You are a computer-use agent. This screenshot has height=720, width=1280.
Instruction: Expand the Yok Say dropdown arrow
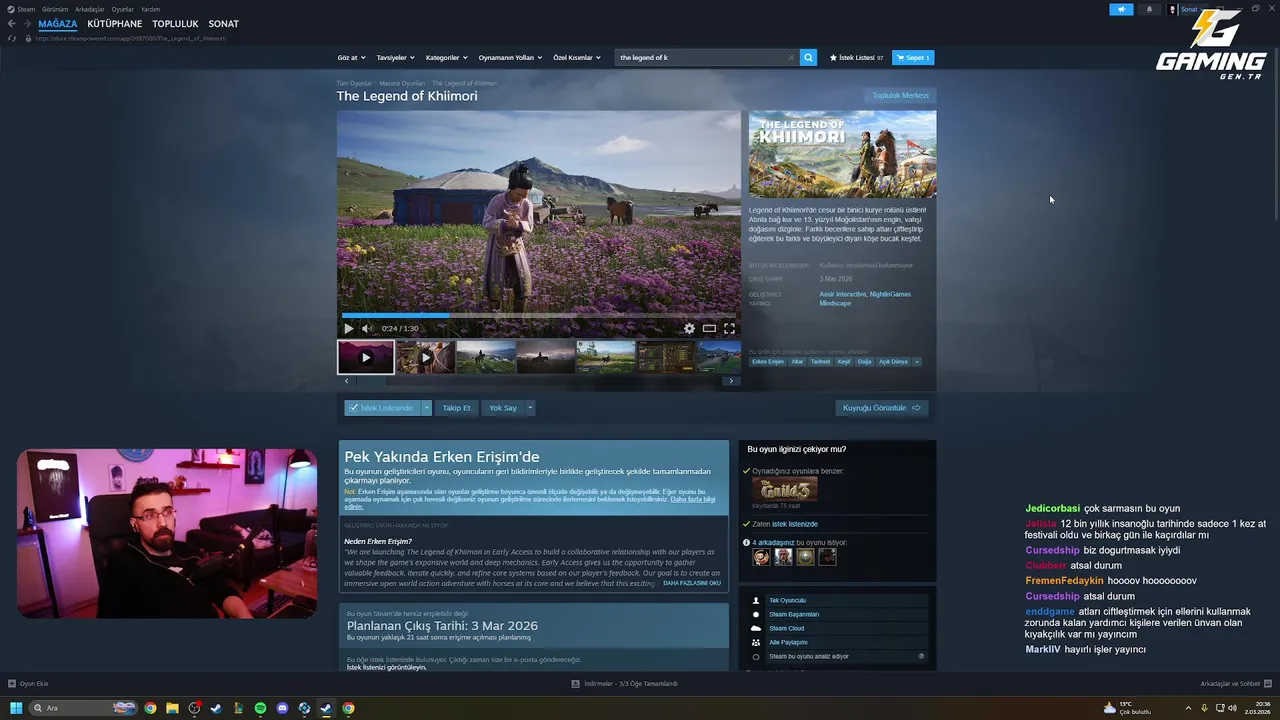click(530, 408)
